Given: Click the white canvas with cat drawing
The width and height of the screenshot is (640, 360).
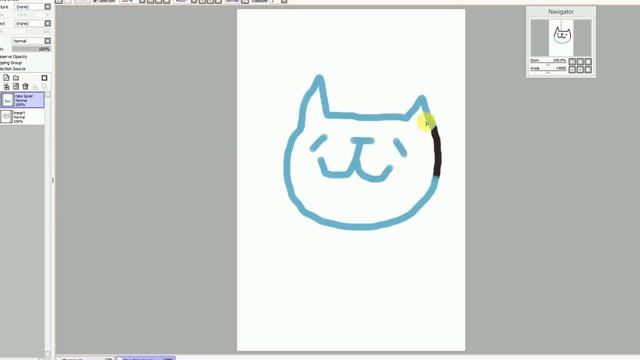Looking at the screenshot, I should tap(351, 180).
